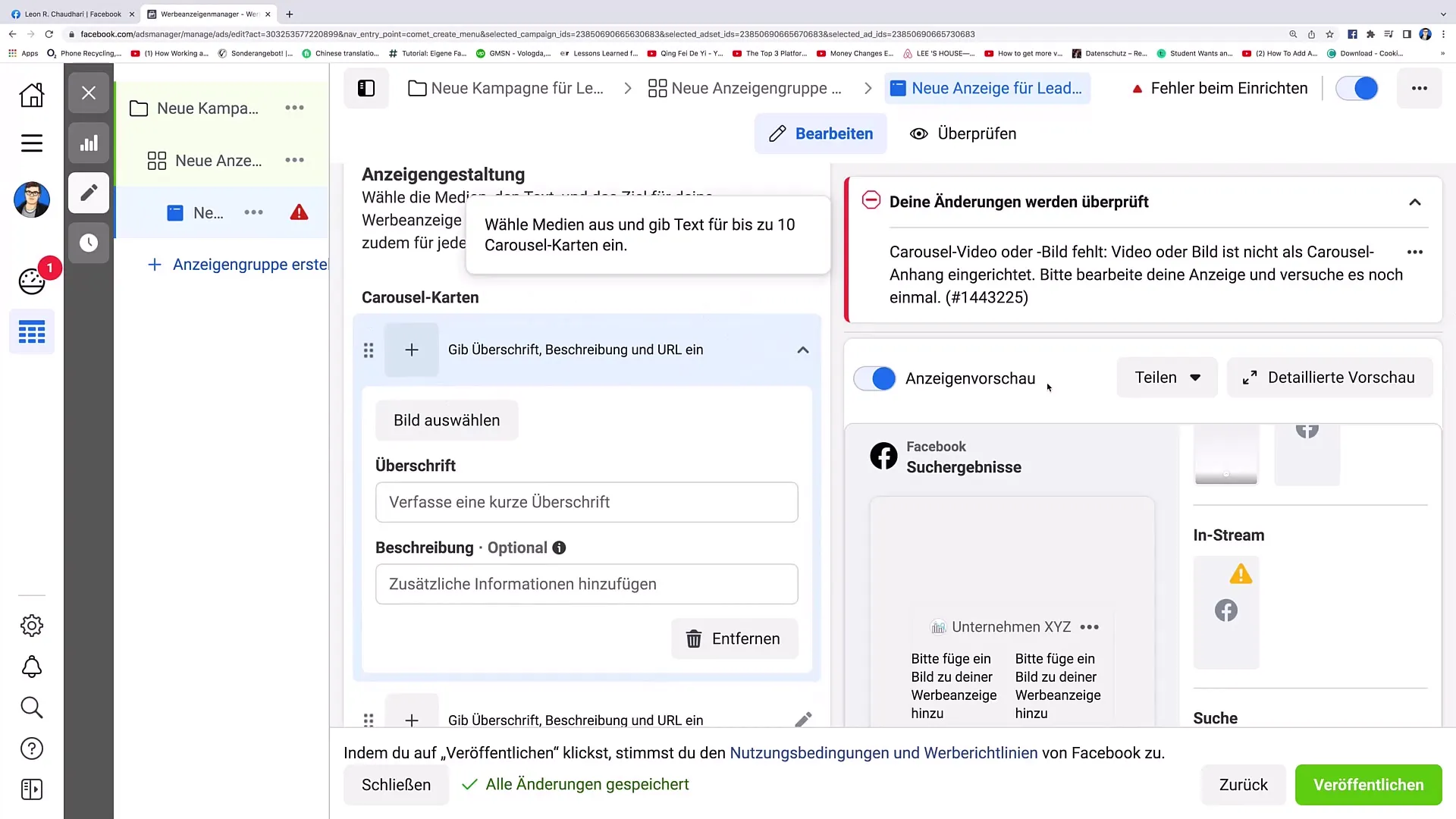Add image to first carousel card plus

412,350
